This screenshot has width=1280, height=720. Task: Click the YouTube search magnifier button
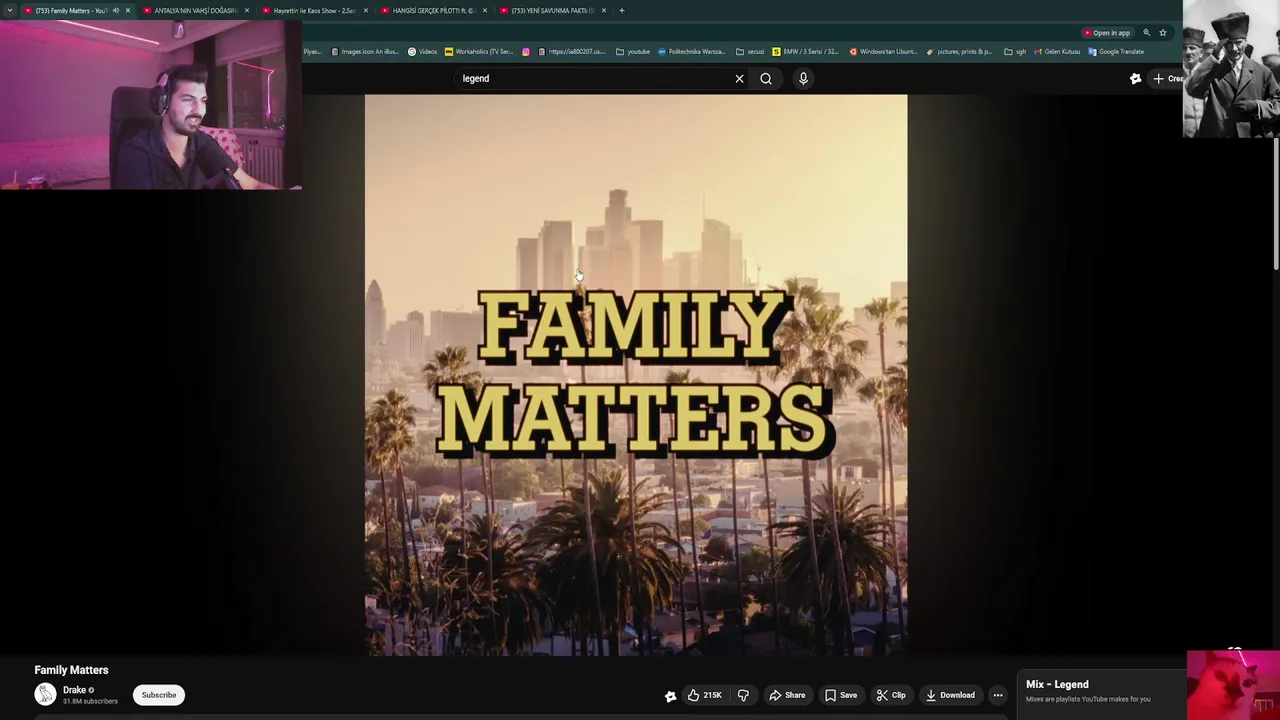(x=766, y=78)
